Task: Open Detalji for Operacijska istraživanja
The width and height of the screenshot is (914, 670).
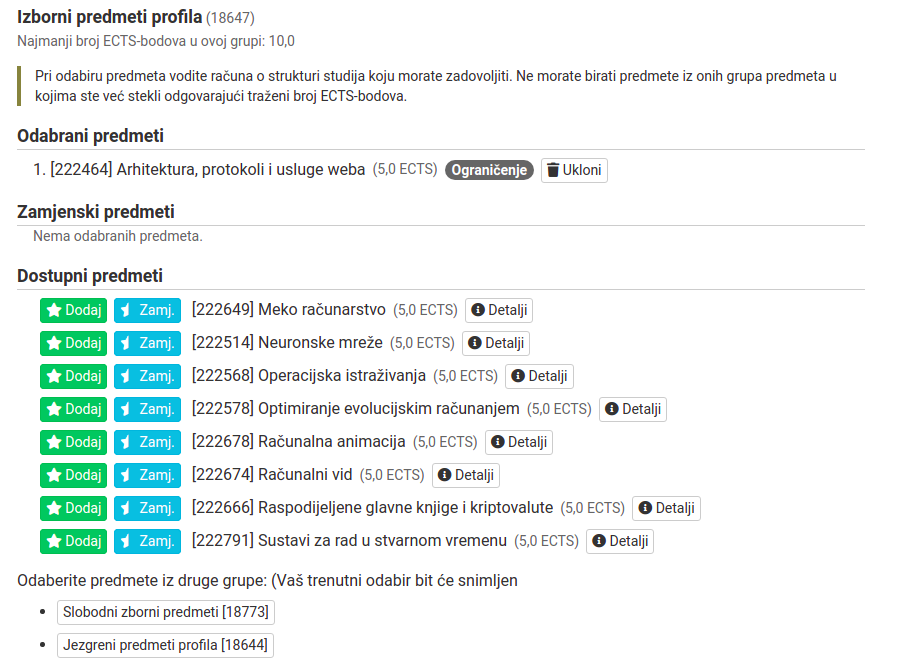Action: coord(540,376)
